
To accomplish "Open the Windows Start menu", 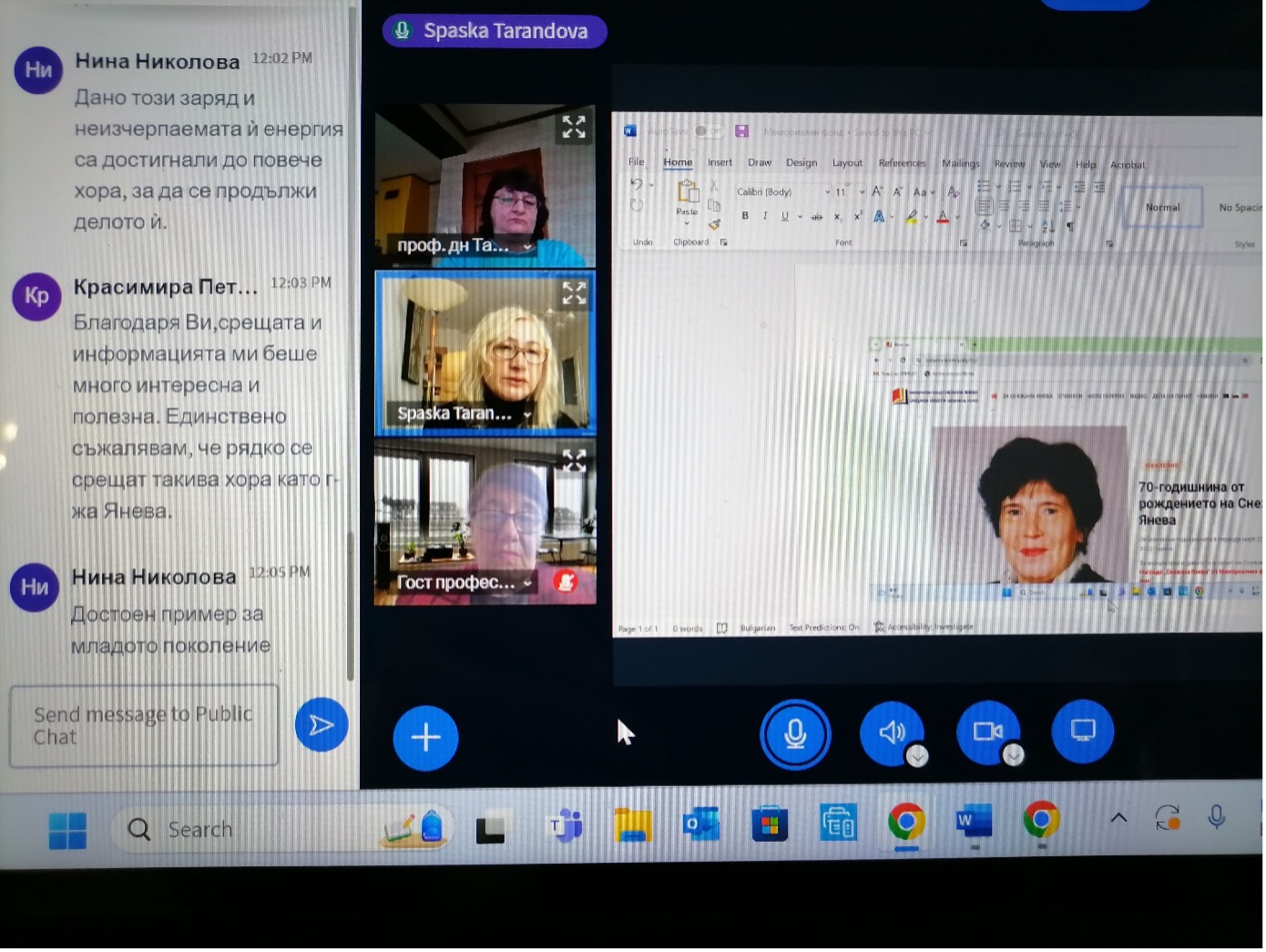I will pos(66,830).
